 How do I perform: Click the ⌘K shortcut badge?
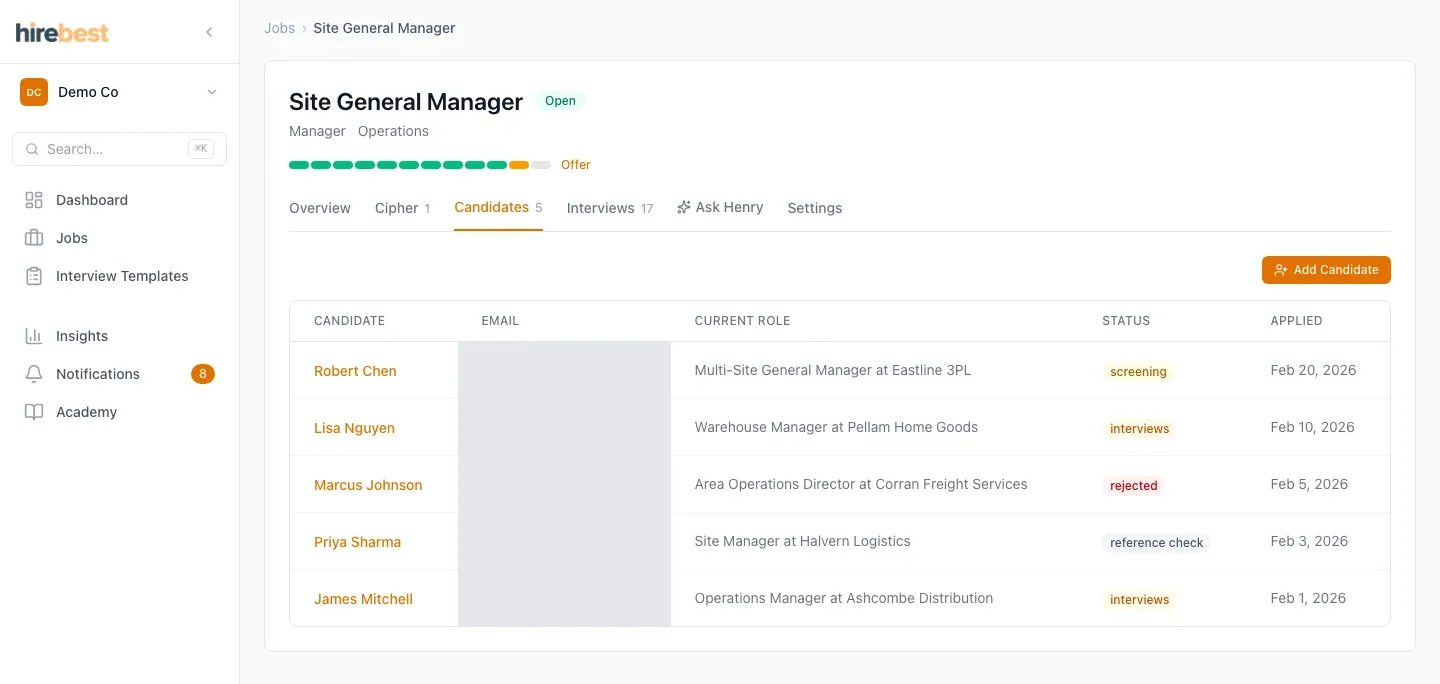click(x=201, y=149)
